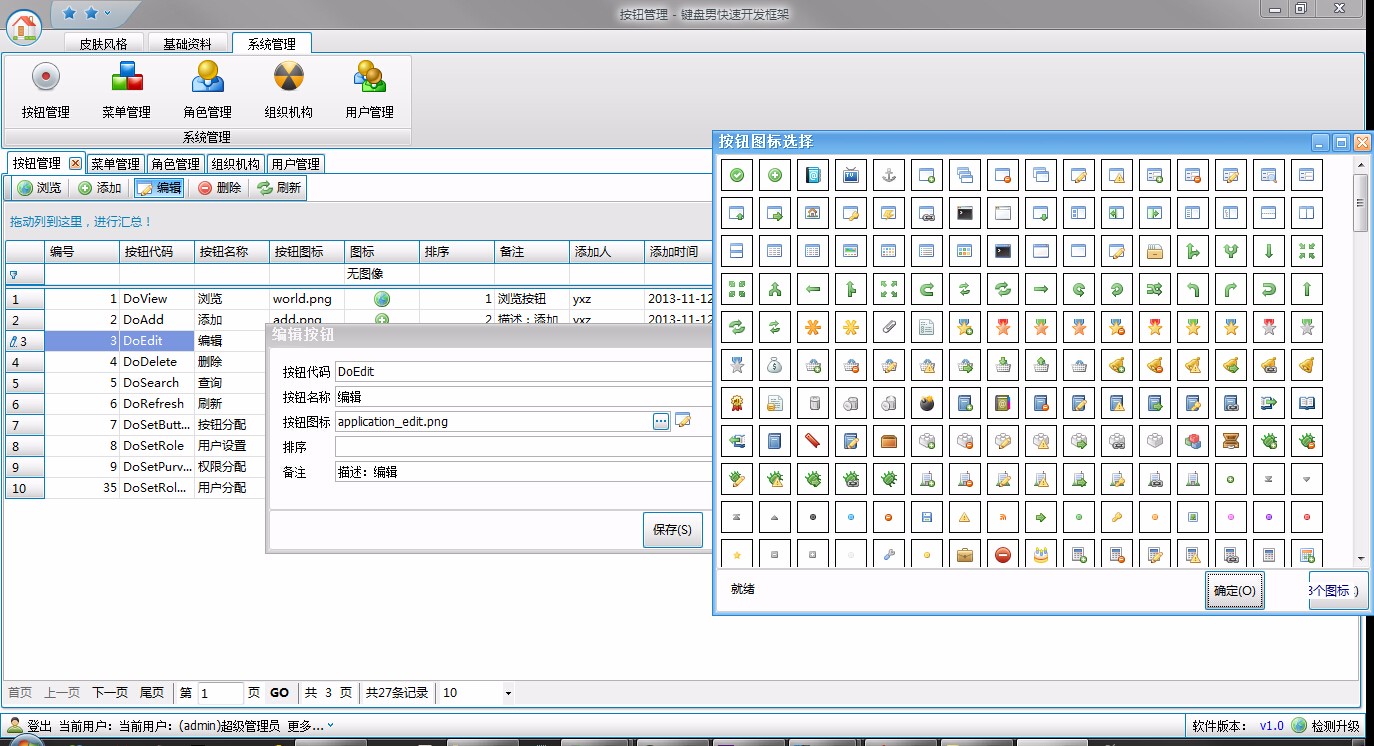Image resolution: width=1374 pixels, height=746 pixels.
Task: Click the 浏览 toolbar icon
Action: [x=38, y=188]
